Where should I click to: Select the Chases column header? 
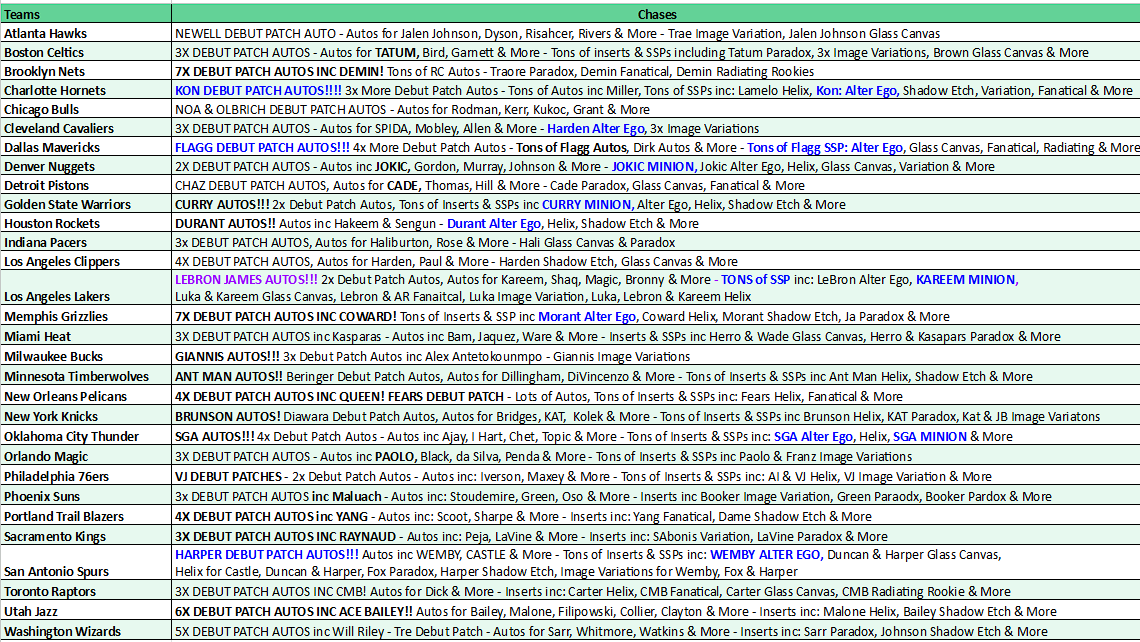(656, 14)
